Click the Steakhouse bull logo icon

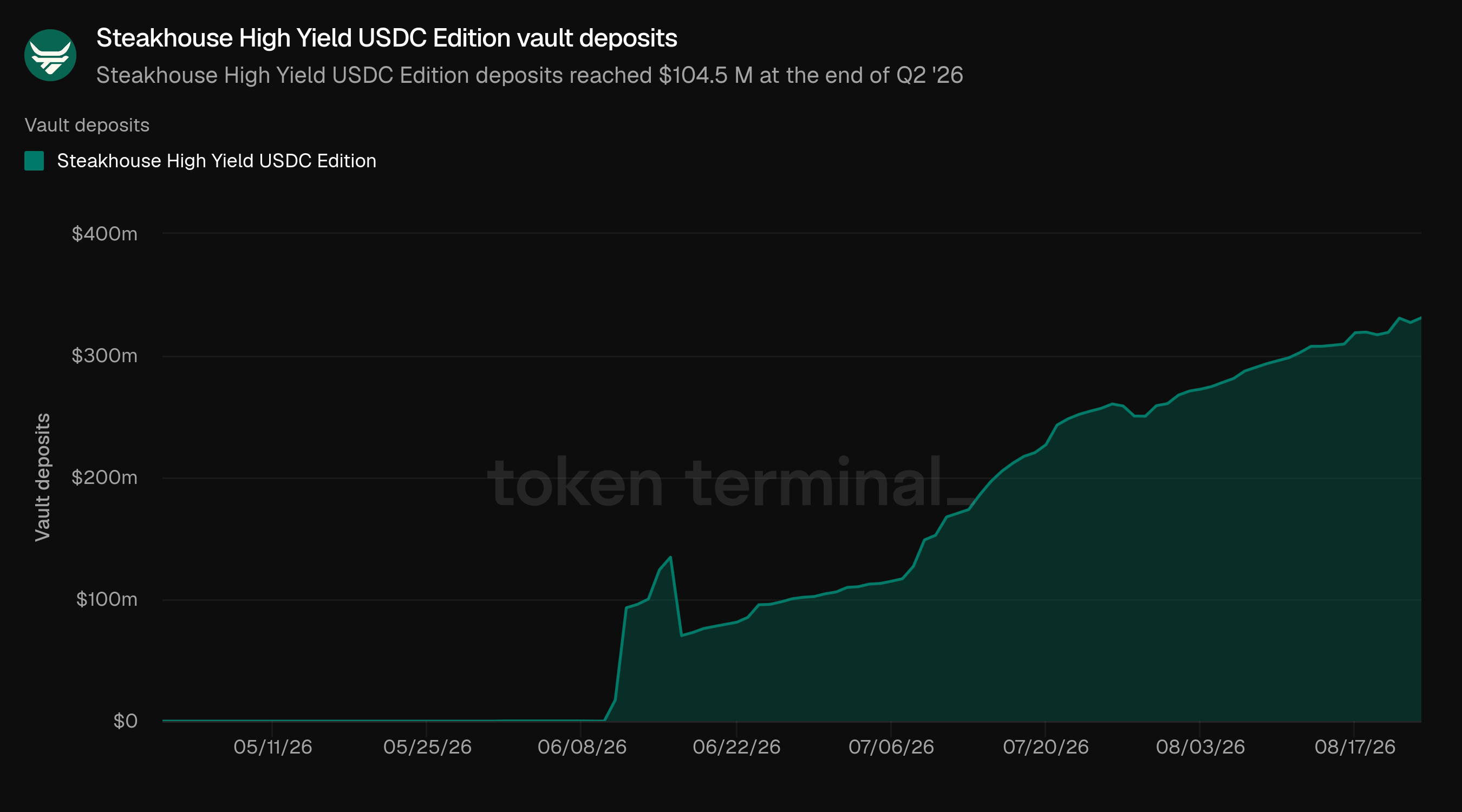tap(50, 55)
